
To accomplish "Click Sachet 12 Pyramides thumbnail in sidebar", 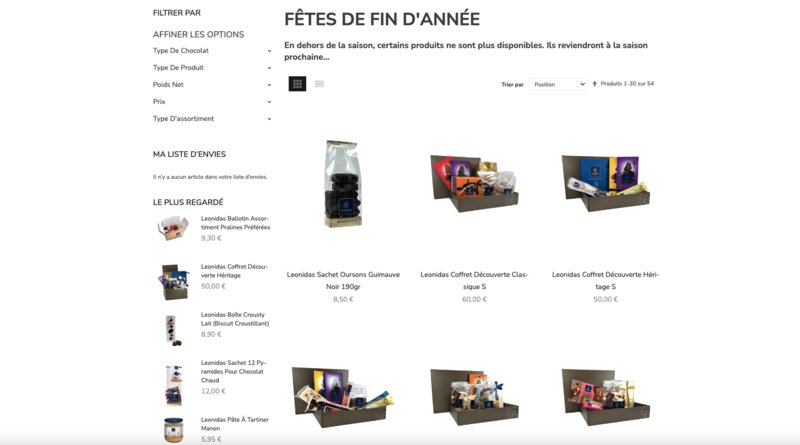I will click(x=173, y=385).
